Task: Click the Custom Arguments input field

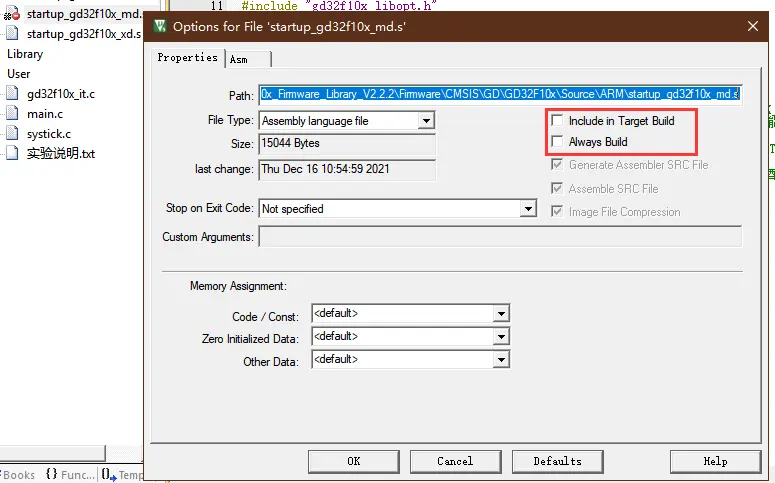Action: (500, 236)
